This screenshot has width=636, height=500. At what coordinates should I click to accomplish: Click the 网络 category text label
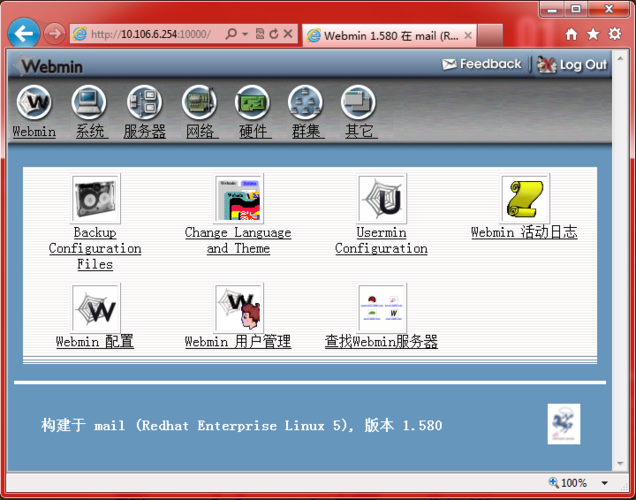point(202,131)
